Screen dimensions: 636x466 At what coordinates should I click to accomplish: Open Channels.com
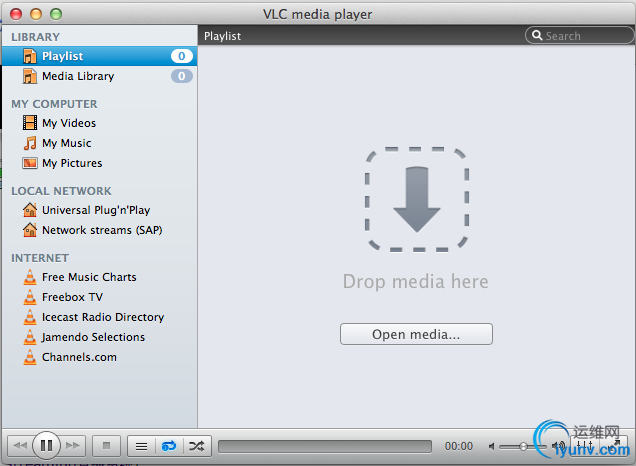(80, 357)
